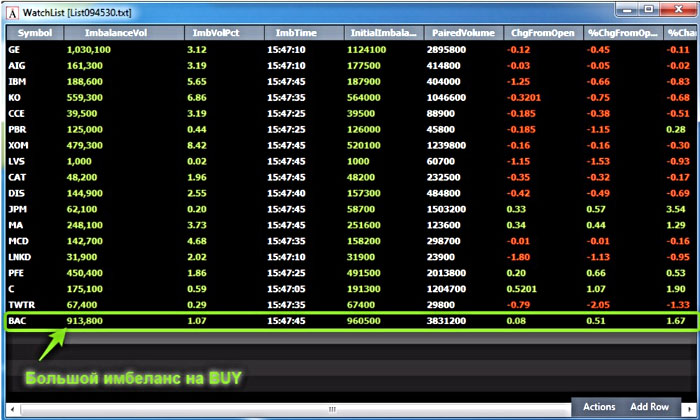Click ImbTime value 15:47:05
The height and width of the screenshot is (420, 700).
(x=286, y=289)
